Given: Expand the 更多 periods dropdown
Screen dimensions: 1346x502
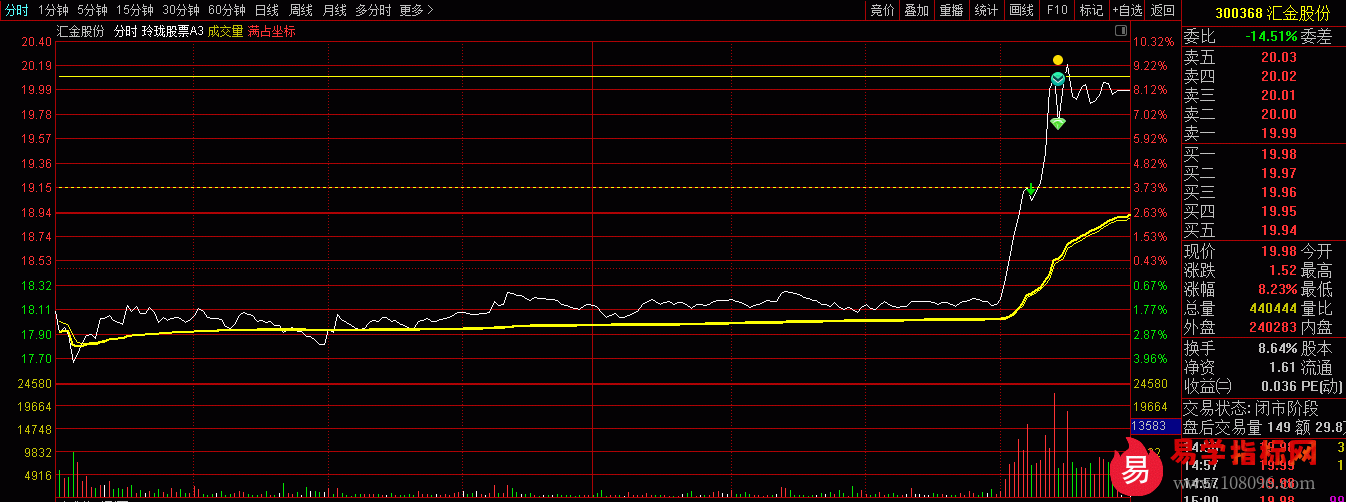Looking at the screenshot, I should [416, 10].
